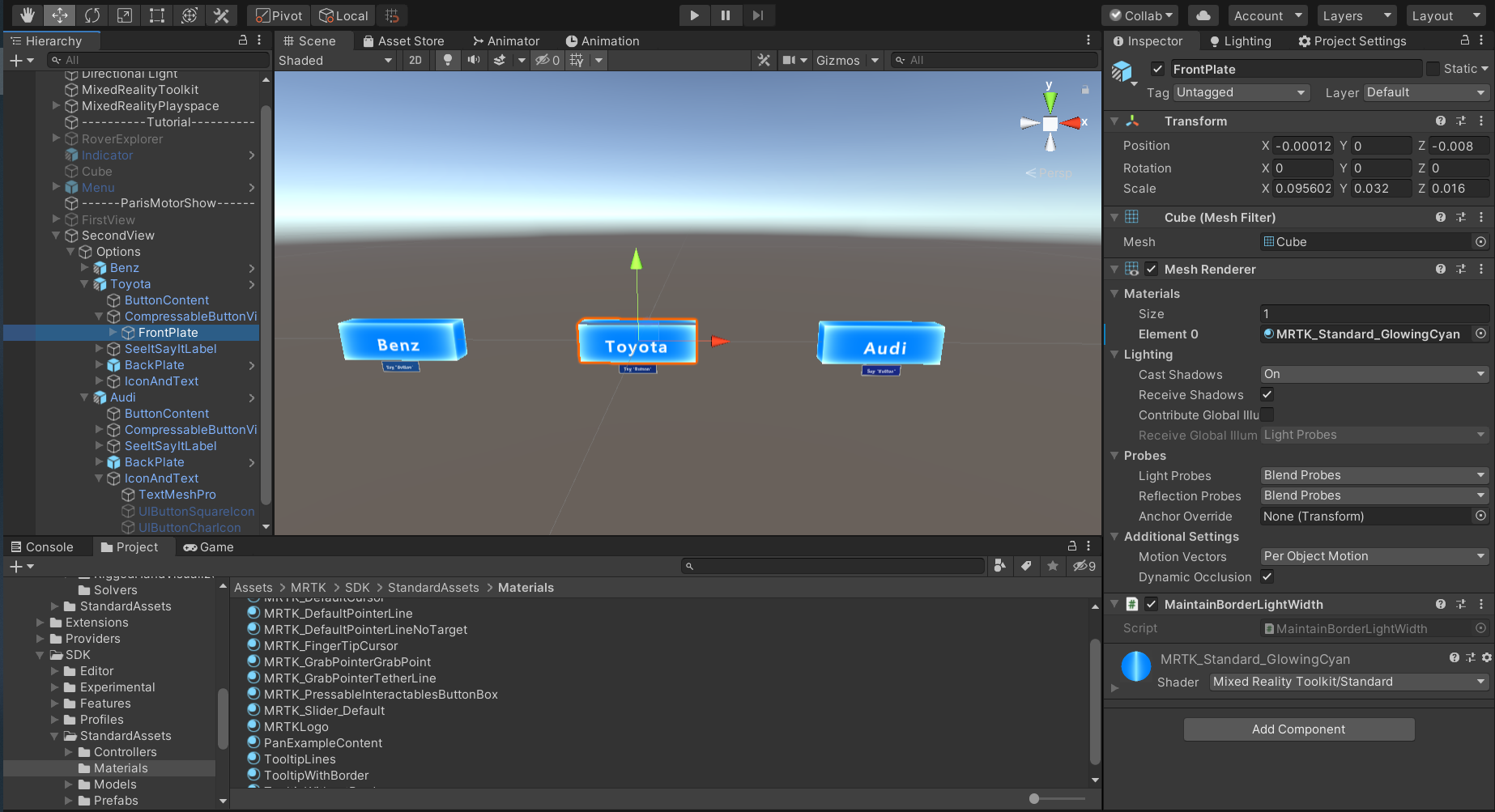
Task: Toggle Receive Shadows checkbox
Action: point(1267,394)
